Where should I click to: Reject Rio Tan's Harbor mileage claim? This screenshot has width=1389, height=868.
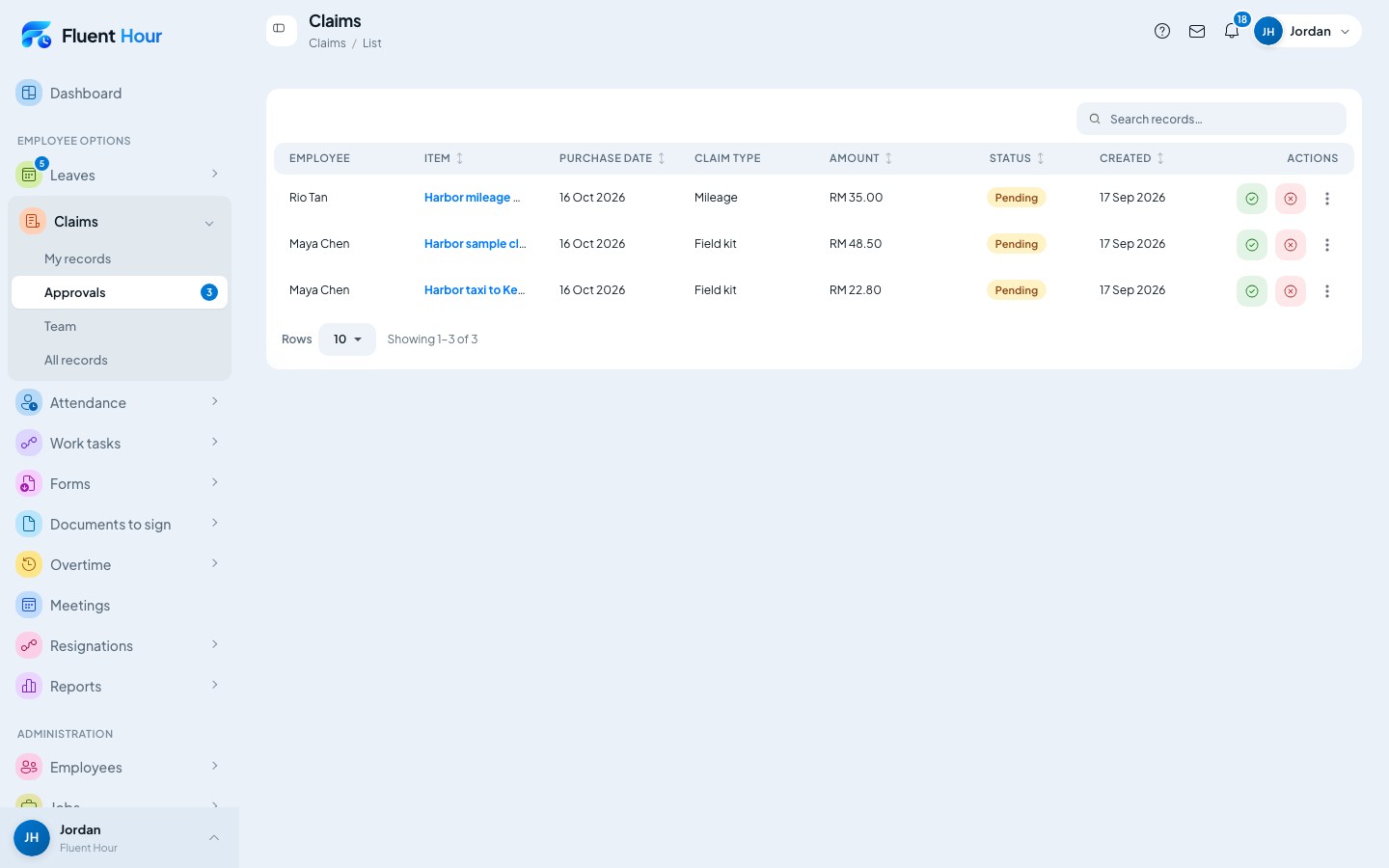[x=1290, y=199]
